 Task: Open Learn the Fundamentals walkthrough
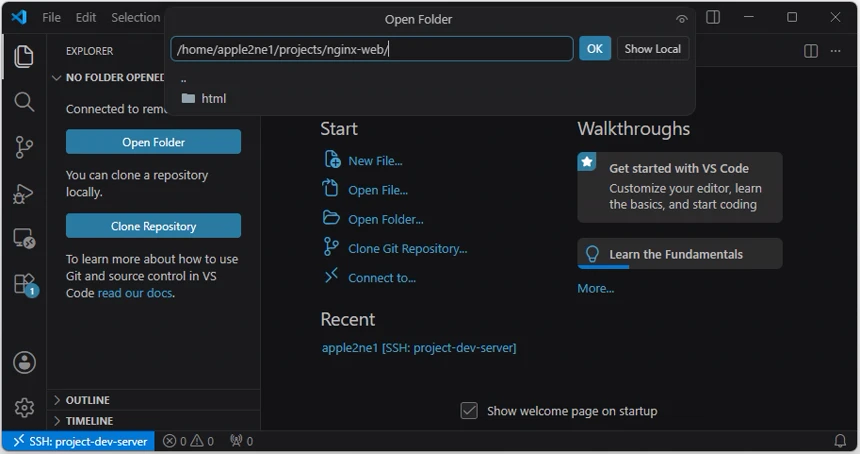[x=680, y=253]
